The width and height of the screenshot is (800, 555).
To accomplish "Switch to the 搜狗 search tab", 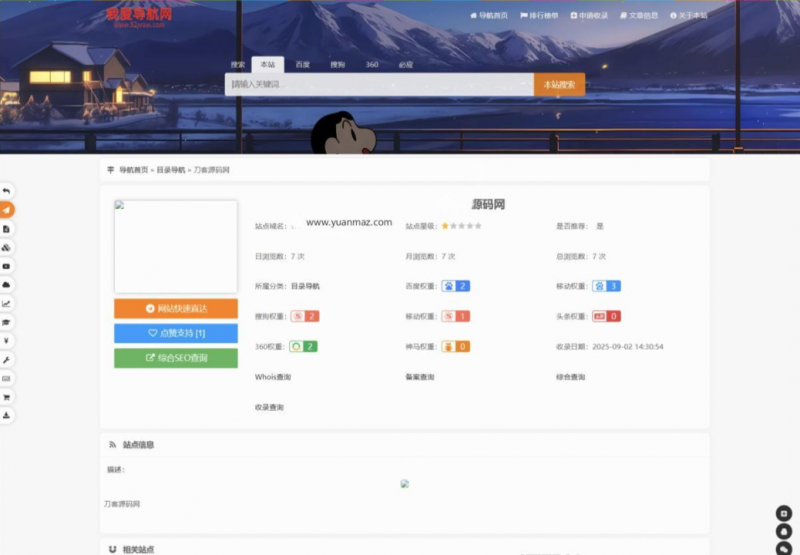I will coord(337,65).
